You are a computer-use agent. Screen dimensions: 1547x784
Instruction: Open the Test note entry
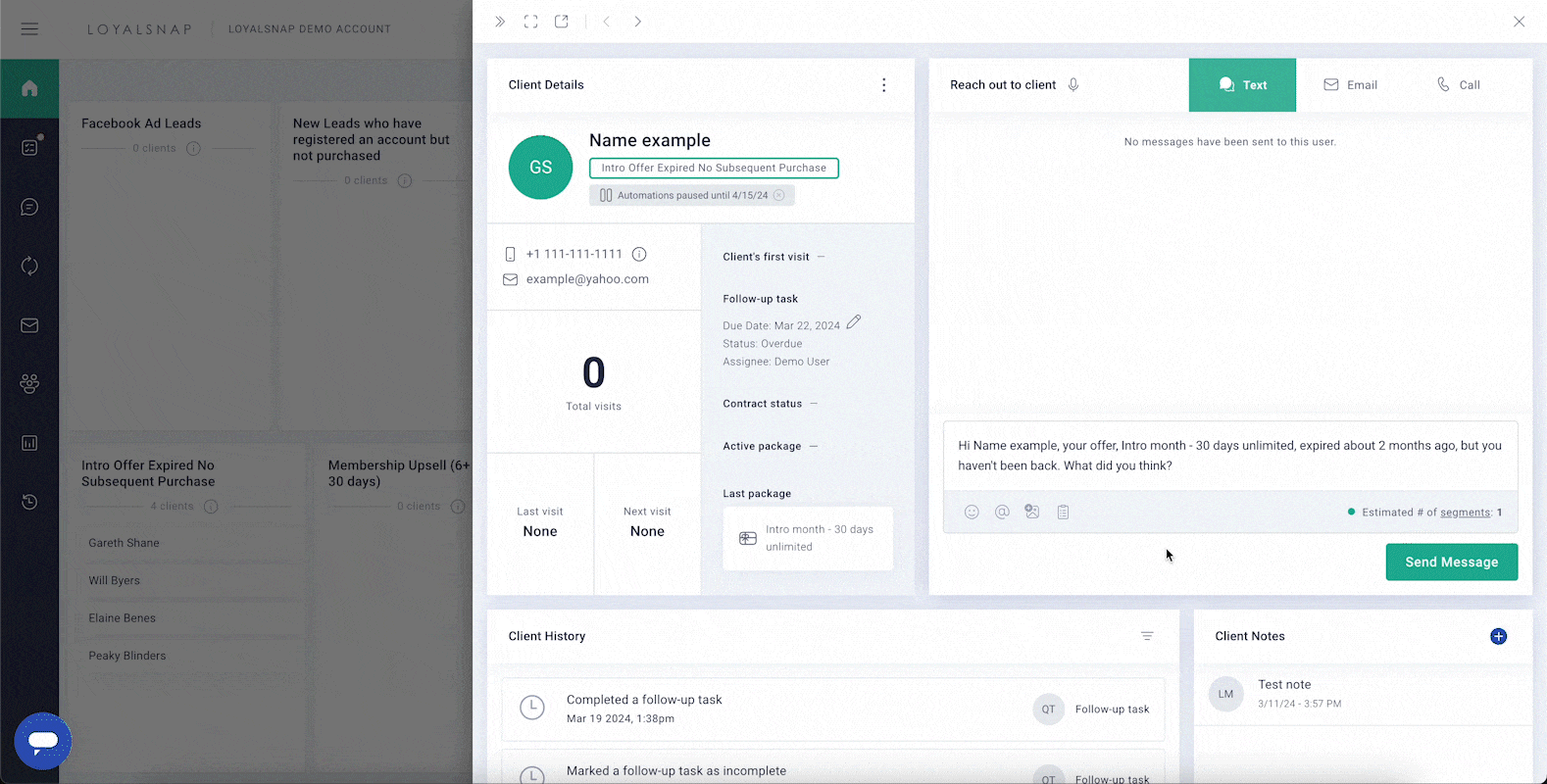[1363, 694]
